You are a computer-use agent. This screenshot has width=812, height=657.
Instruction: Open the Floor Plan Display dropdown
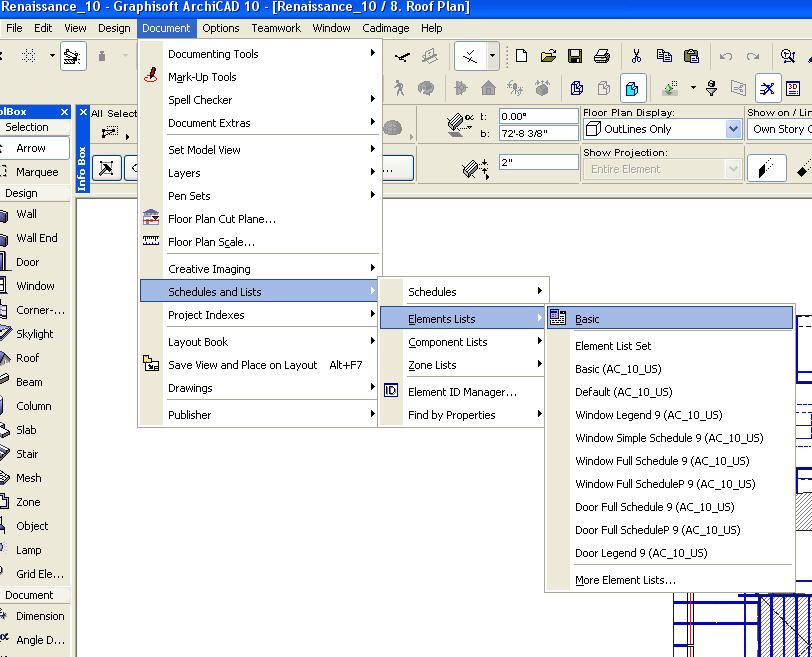733,129
